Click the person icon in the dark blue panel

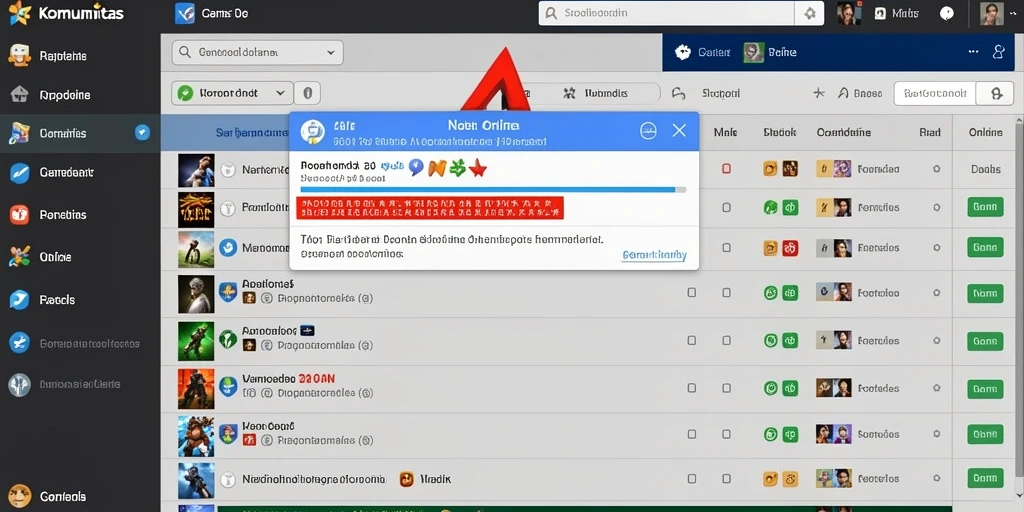click(998, 52)
